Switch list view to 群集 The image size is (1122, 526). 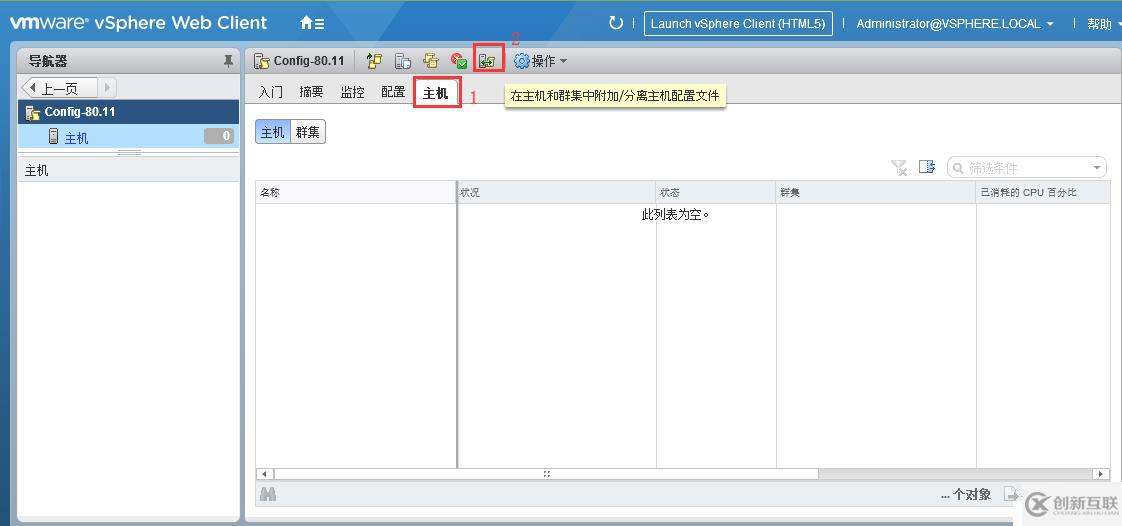pos(308,132)
